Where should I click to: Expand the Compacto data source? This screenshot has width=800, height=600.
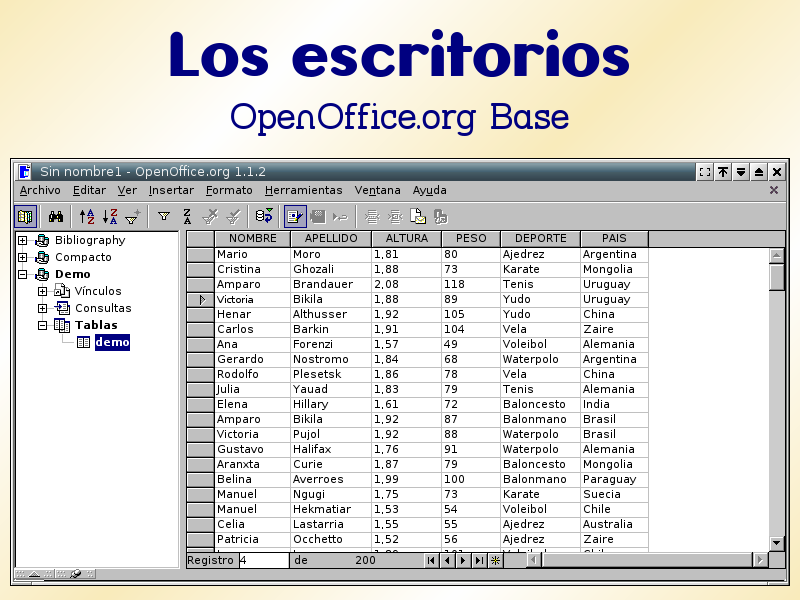(x=22, y=257)
